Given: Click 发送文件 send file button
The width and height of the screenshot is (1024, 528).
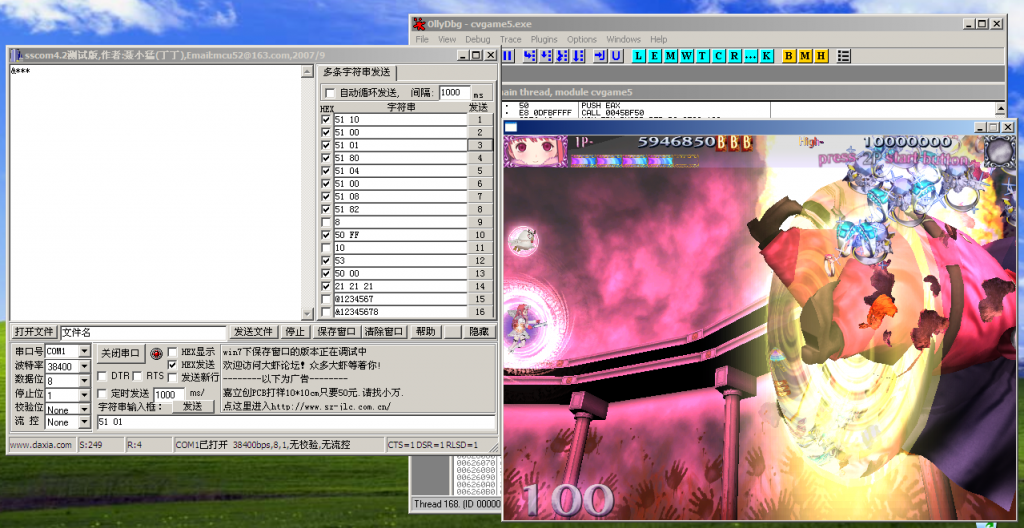Looking at the screenshot, I should coord(253,332).
